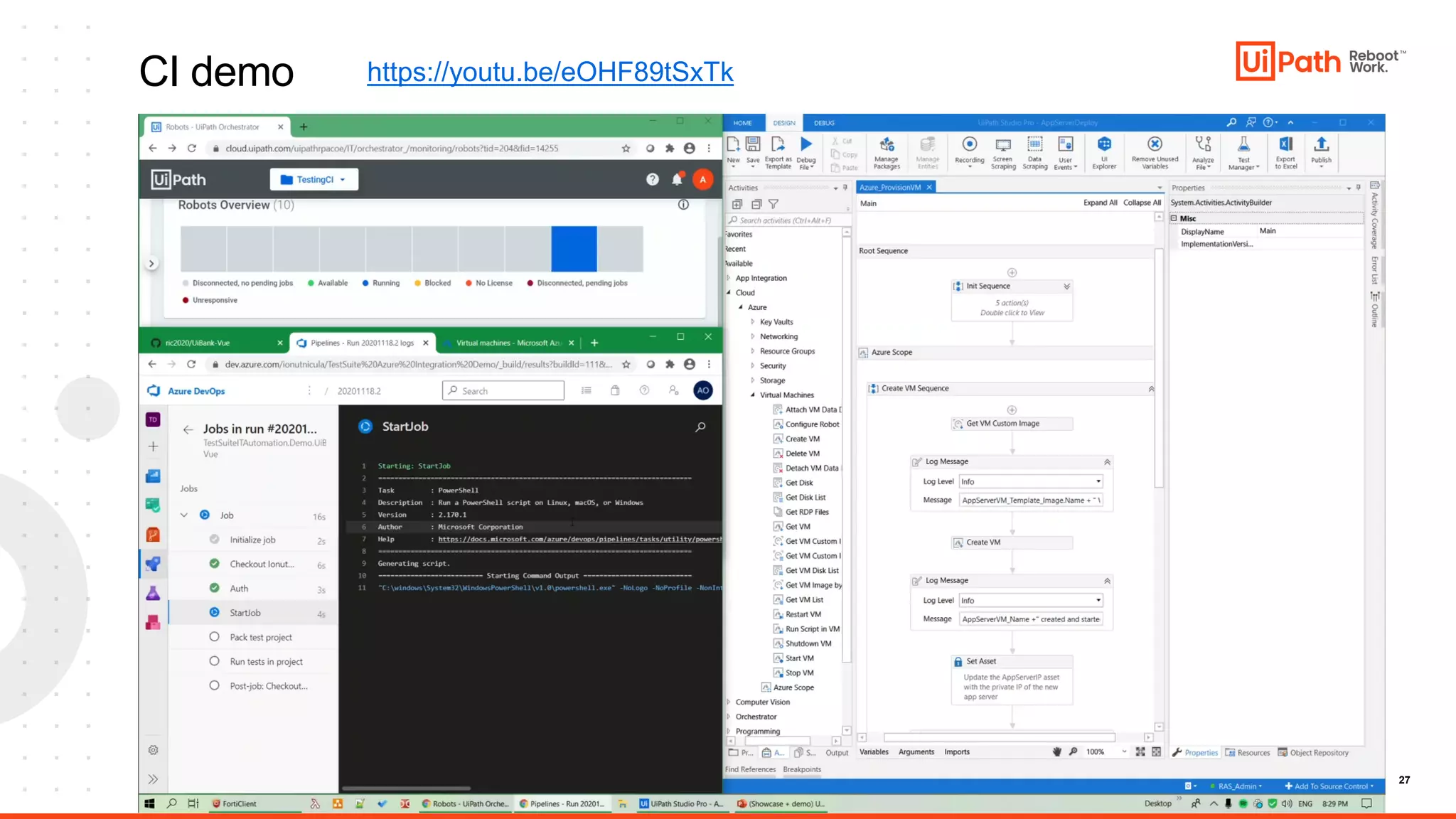Click Remove Unused Variables icon
This screenshot has height=819, width=1456.
point(1155,152)
